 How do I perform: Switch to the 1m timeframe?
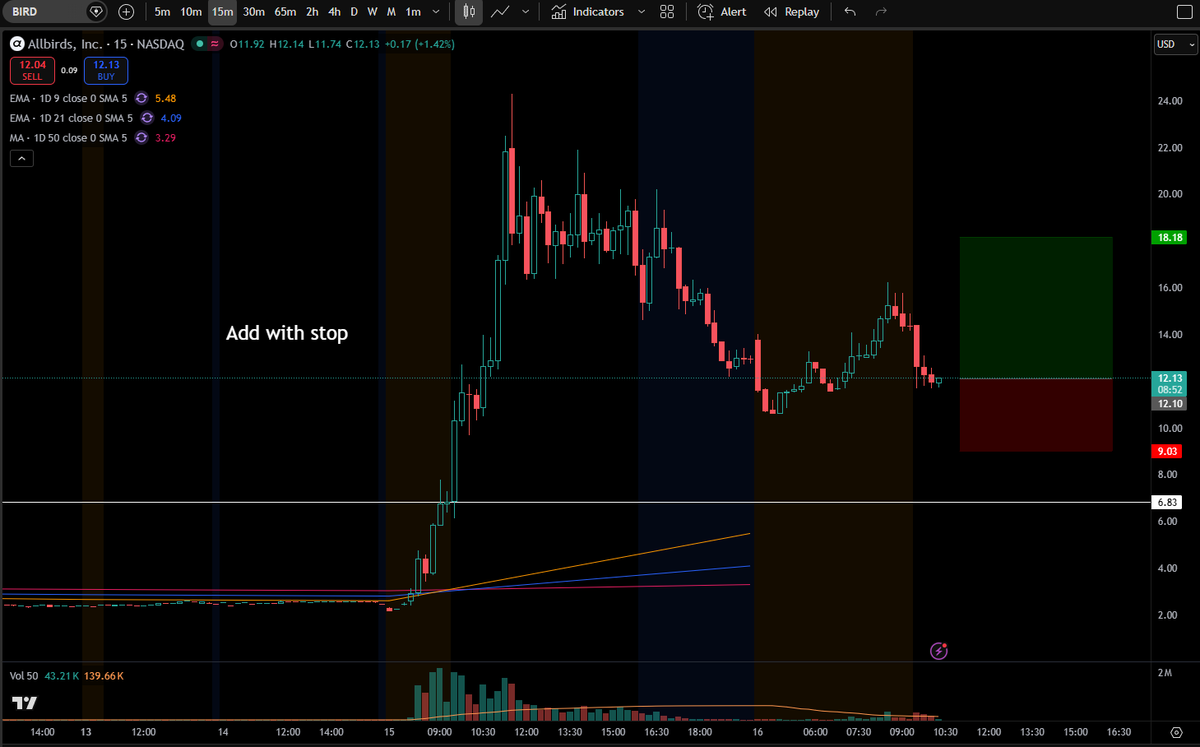coord(413,12)
